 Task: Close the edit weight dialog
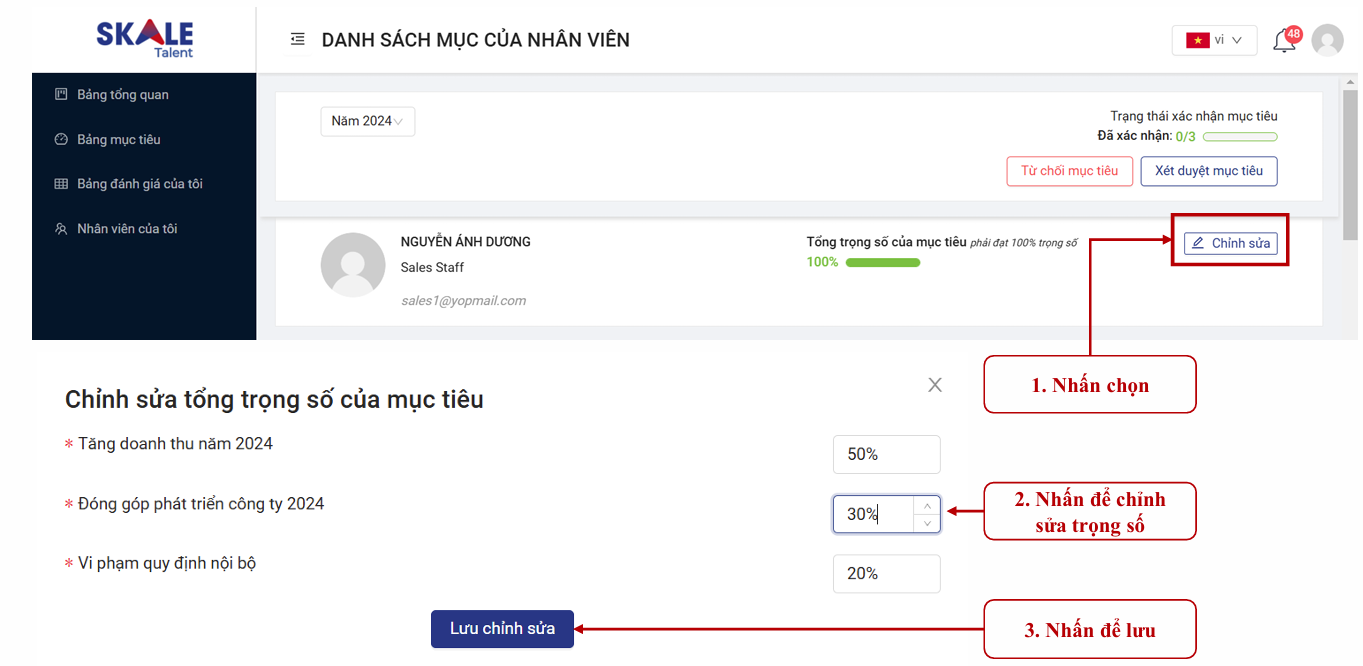click(x=935, y=385)
